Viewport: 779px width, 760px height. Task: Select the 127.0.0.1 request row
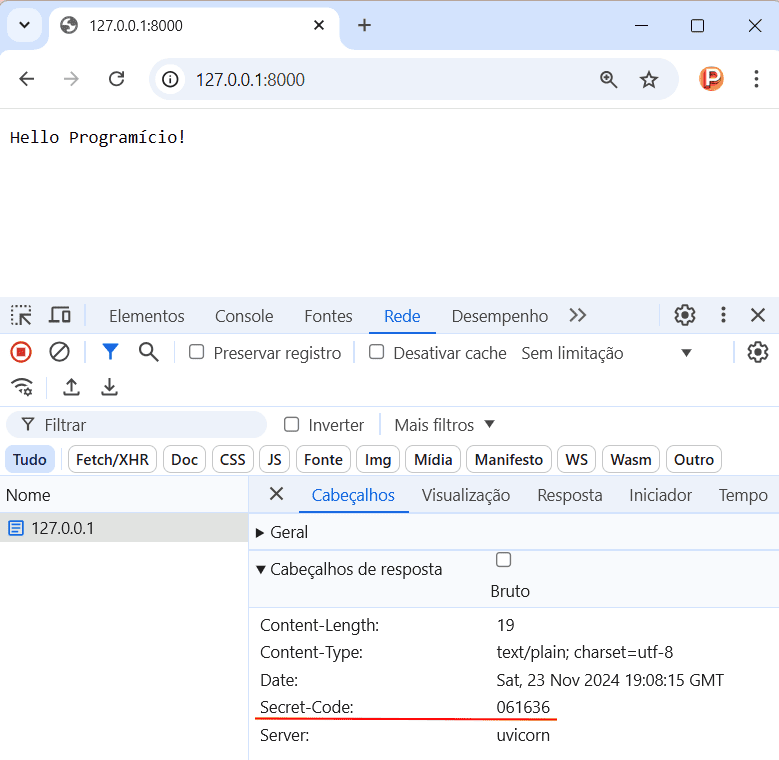point(124,528)
